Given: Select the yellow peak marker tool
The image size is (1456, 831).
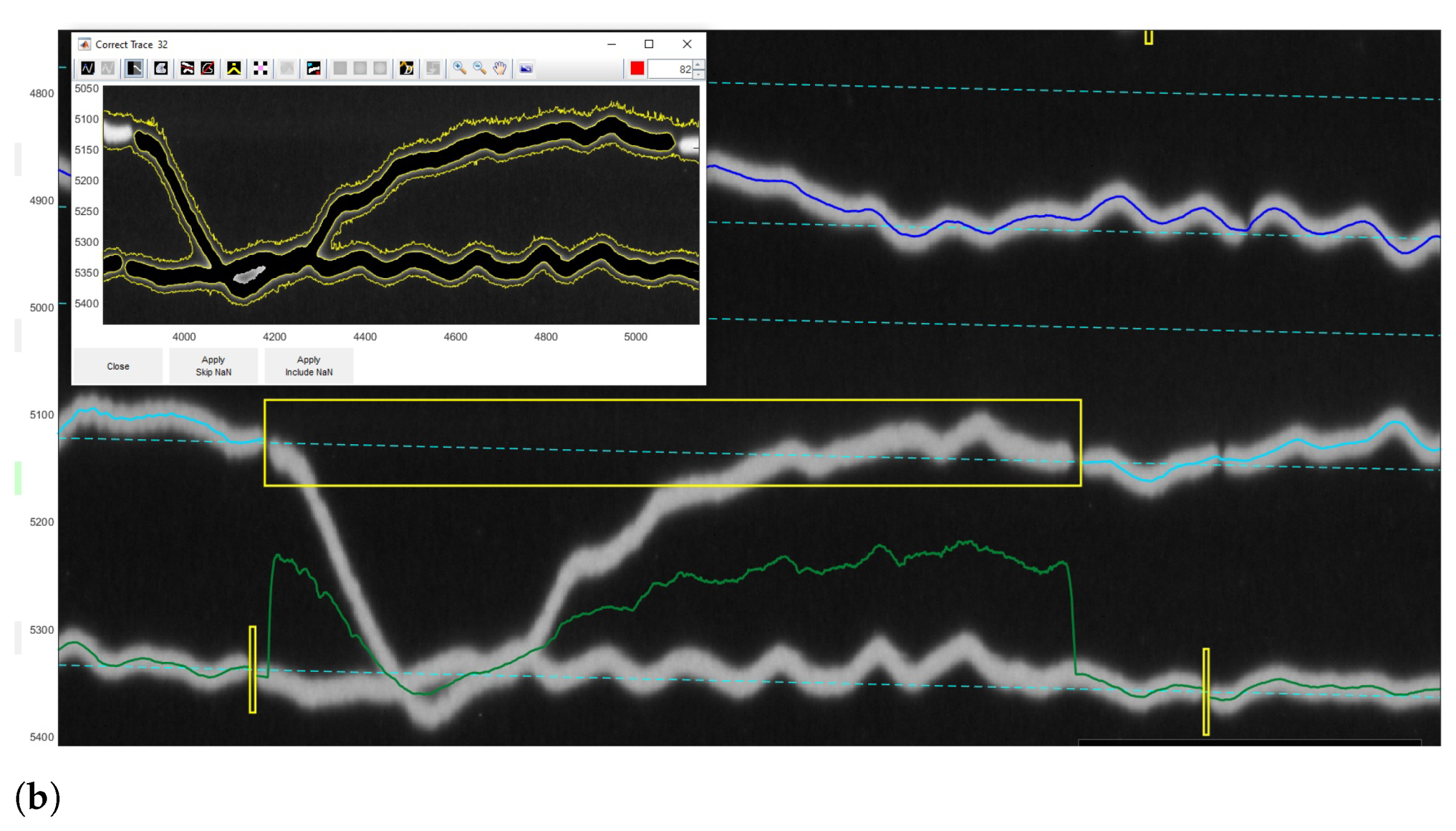Looking at the screenshot, I should coord(234,68).
